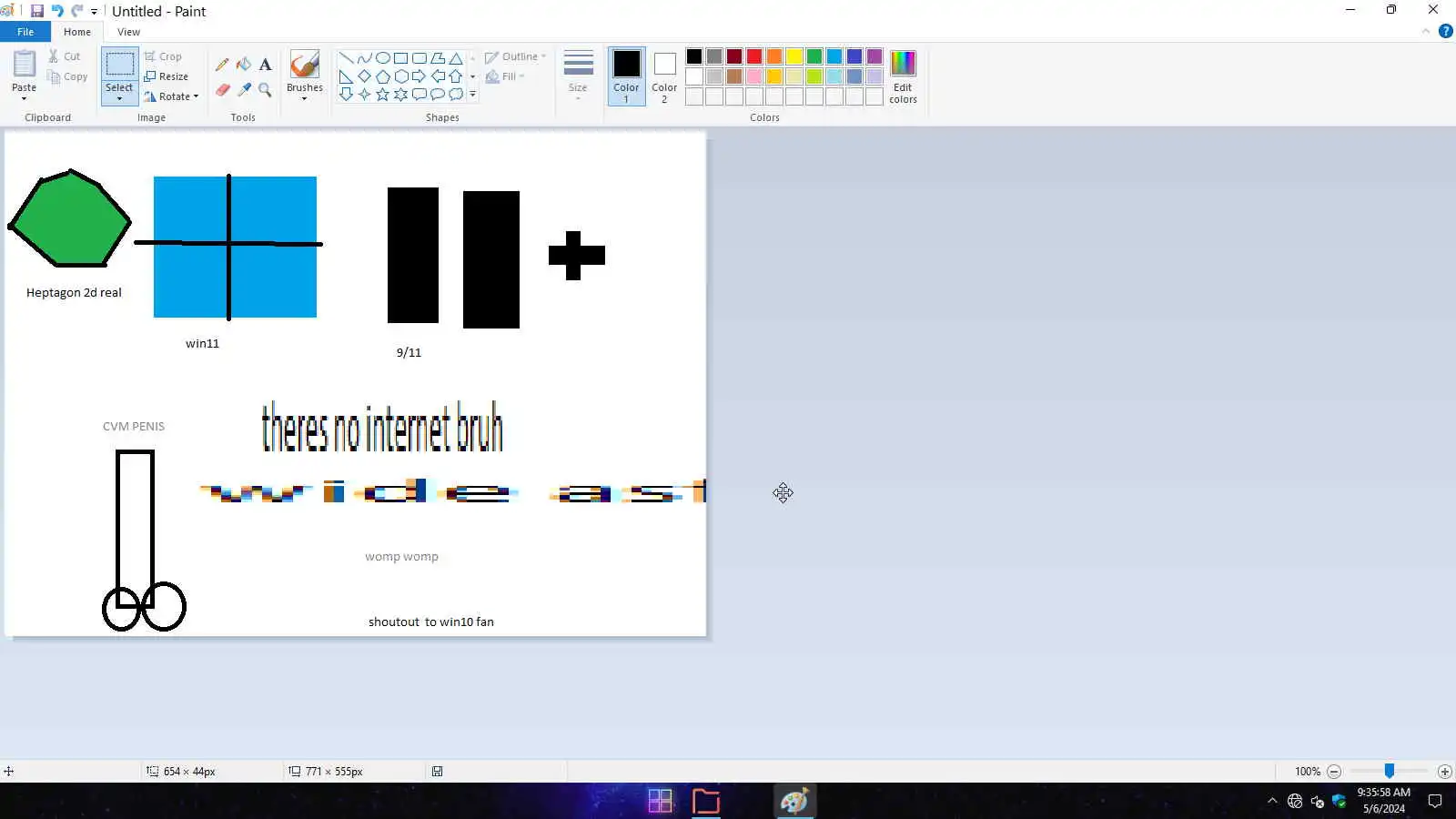Click the zoom out minus button
Screen dimensions: 1456x819
tap(1334, 772)
